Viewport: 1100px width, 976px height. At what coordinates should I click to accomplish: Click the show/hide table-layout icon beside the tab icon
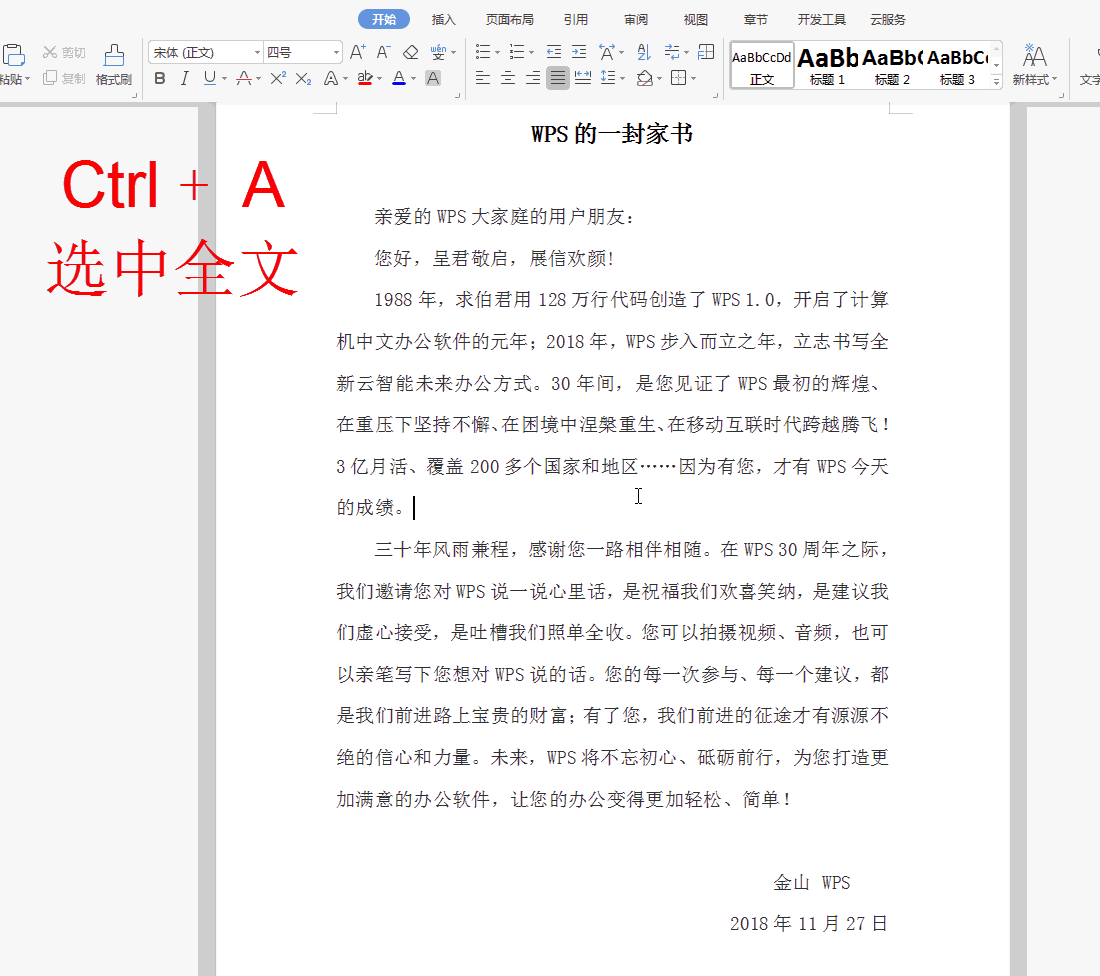pos(706,52)
